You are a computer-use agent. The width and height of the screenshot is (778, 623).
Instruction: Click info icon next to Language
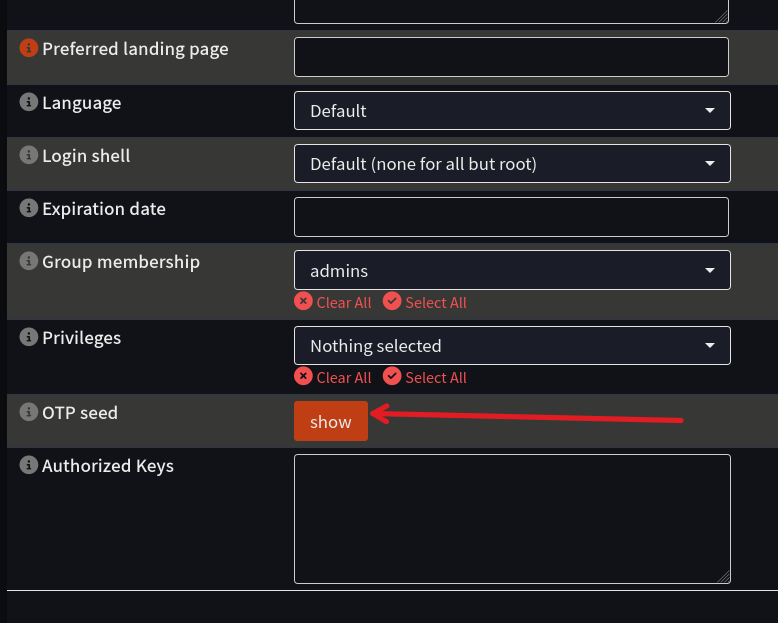click(29, 102)
